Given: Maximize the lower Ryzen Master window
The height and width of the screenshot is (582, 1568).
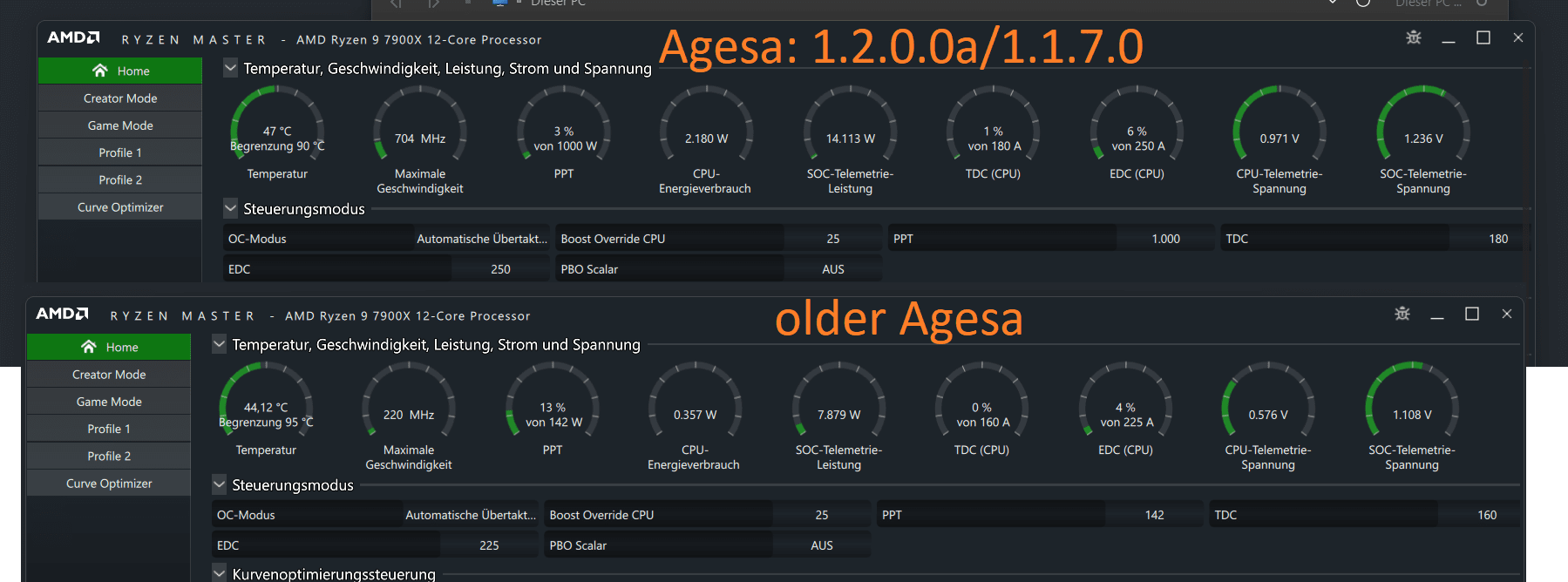Looking at the screenshot, I should 1472,314.
